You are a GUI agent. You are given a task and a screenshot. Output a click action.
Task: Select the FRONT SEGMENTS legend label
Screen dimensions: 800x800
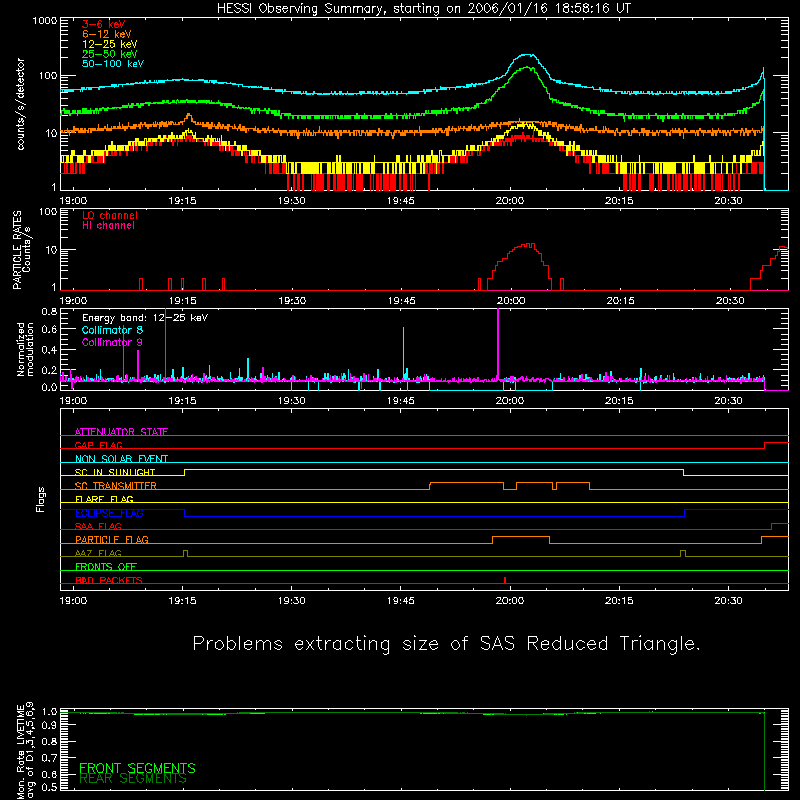coord(137,768)
